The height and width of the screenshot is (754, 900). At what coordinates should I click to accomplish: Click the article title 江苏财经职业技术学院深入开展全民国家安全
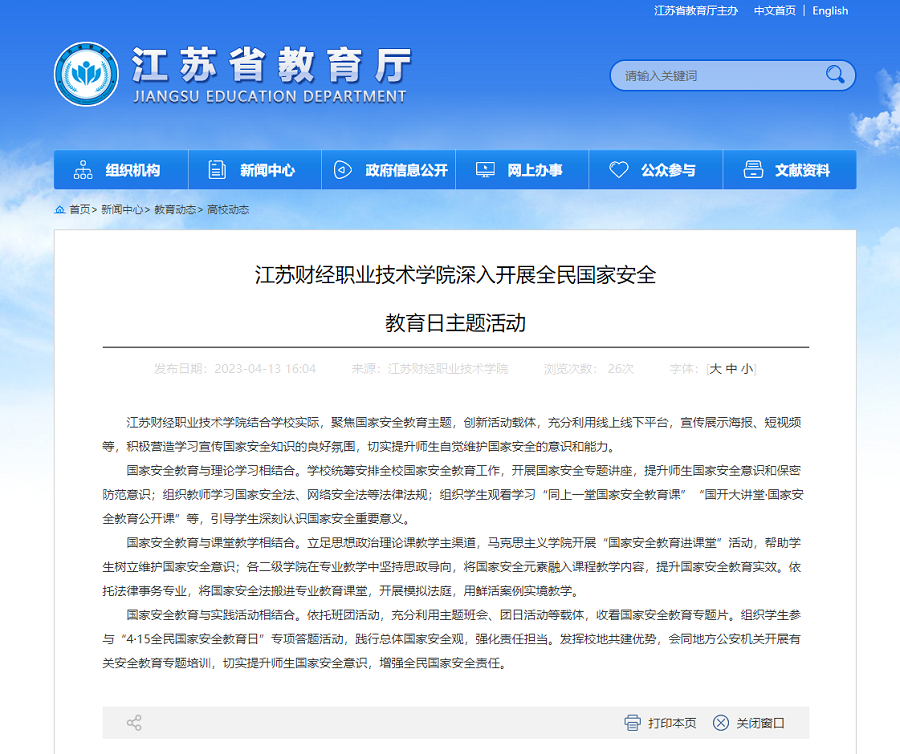455,275
